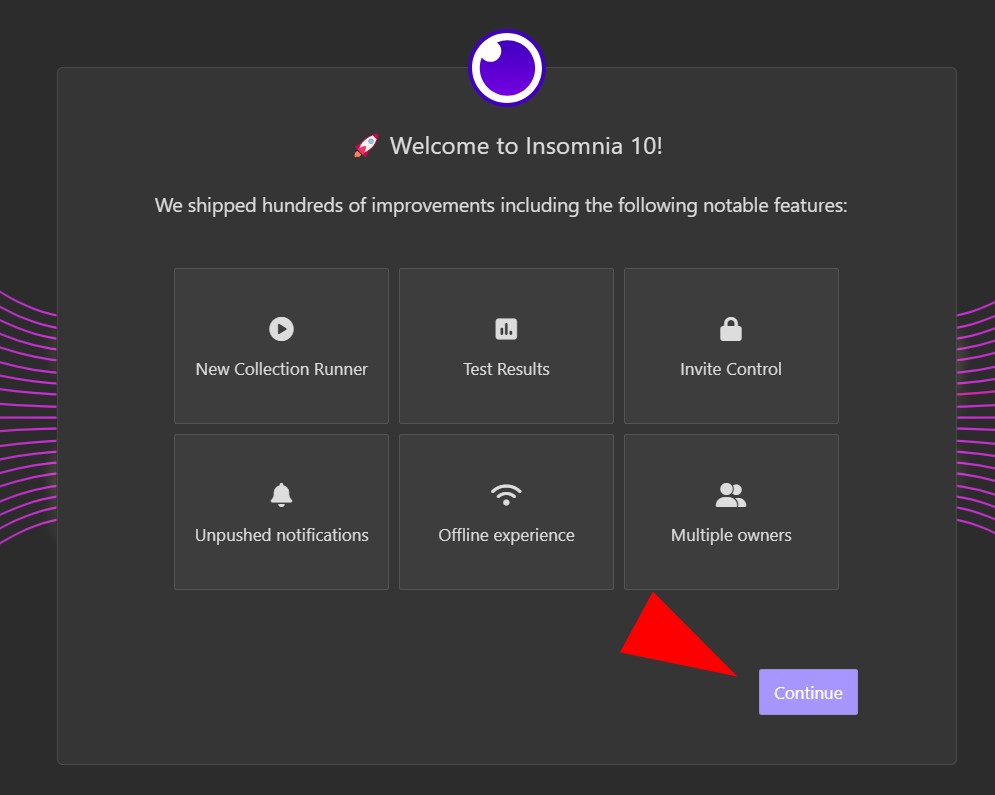Click the Welcome to Insomnia 10! heading
Image resolution: width=995 pixels, height=795 pixels.
click(x=526, y=146)
